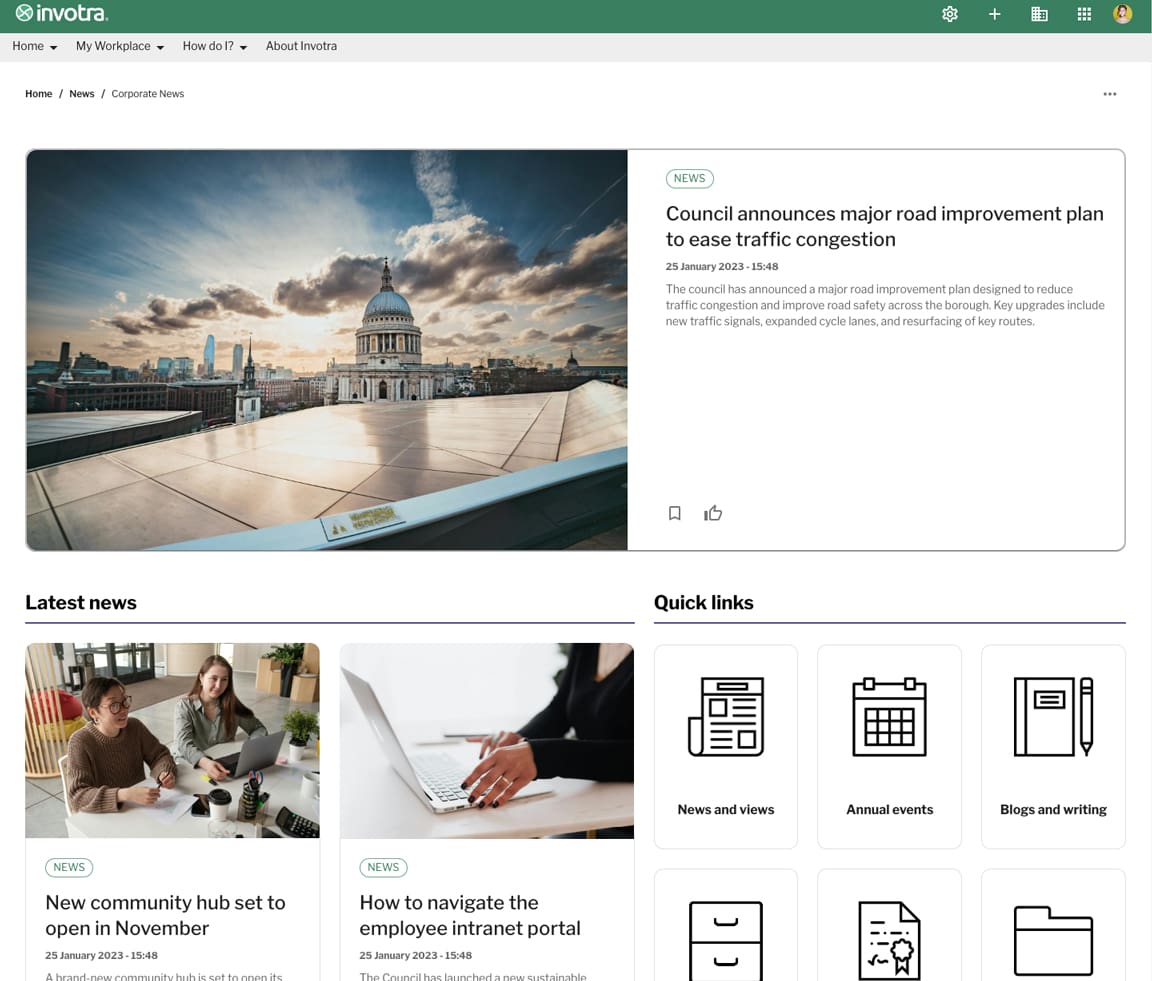Go to Home in the breadcrumb

tap(38, 94)
